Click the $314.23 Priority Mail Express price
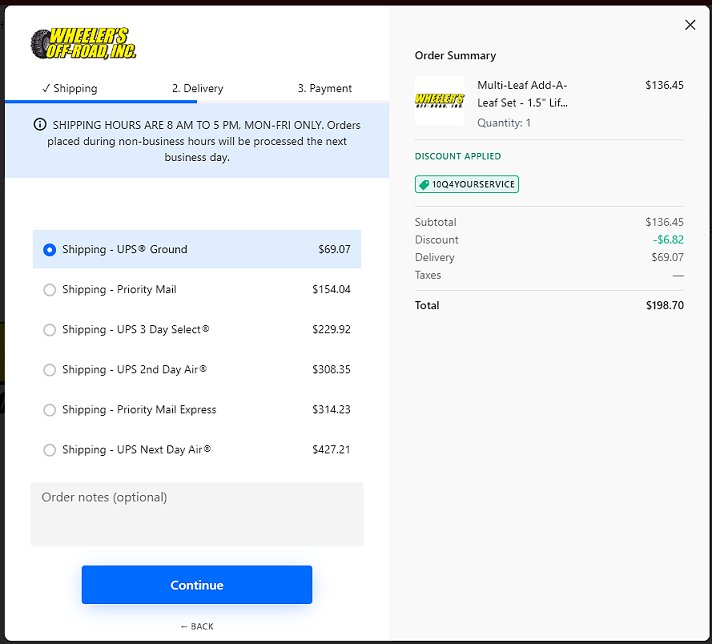712x644 pixels. click(x=331, y=409)
